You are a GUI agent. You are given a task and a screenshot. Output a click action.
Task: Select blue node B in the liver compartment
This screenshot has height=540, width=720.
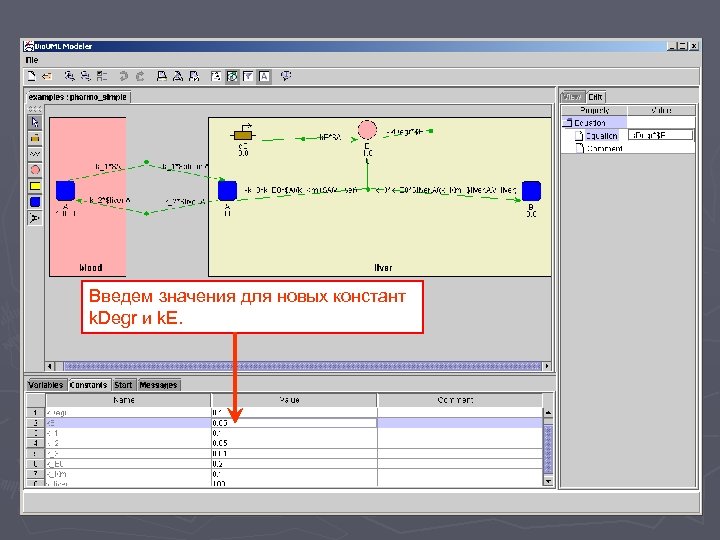pyautogui.click(x=531, y=191)
